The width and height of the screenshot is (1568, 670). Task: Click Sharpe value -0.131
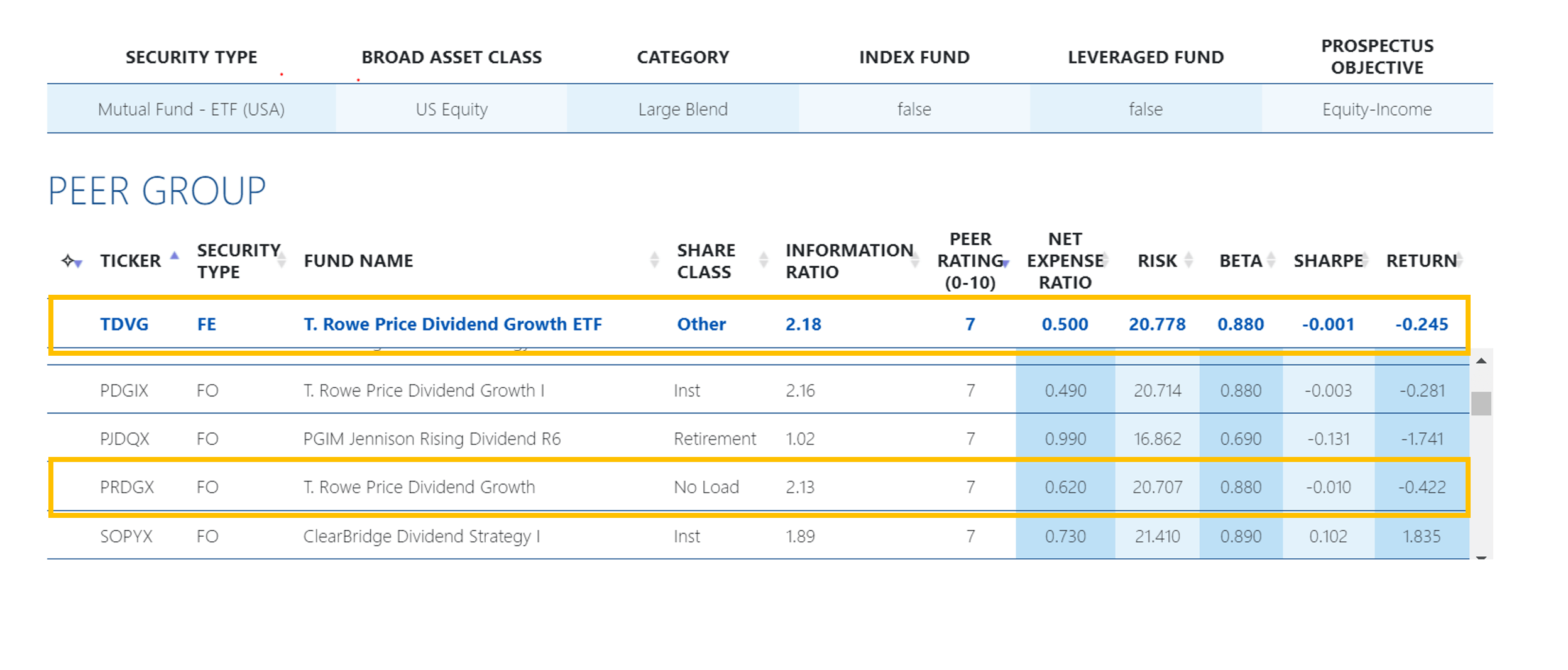[1328, 439]
